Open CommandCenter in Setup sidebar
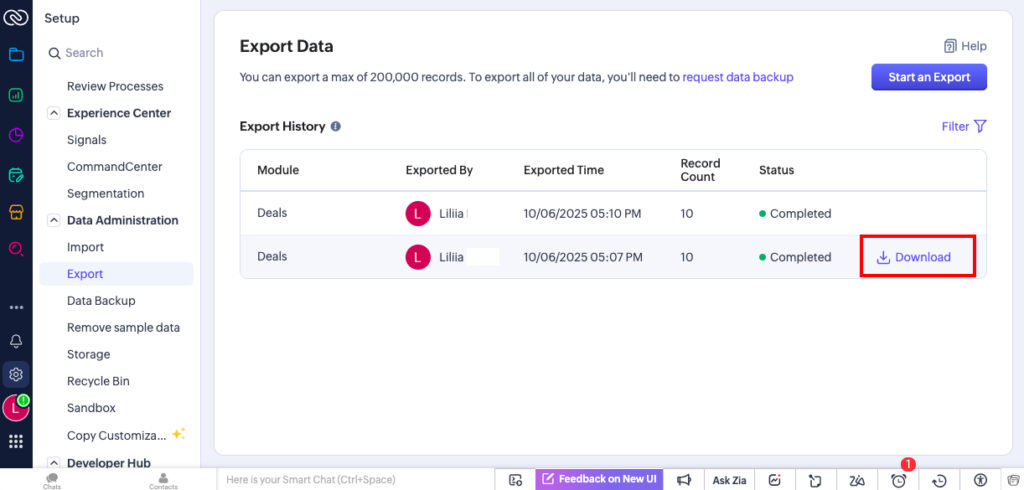 (115, 167)
